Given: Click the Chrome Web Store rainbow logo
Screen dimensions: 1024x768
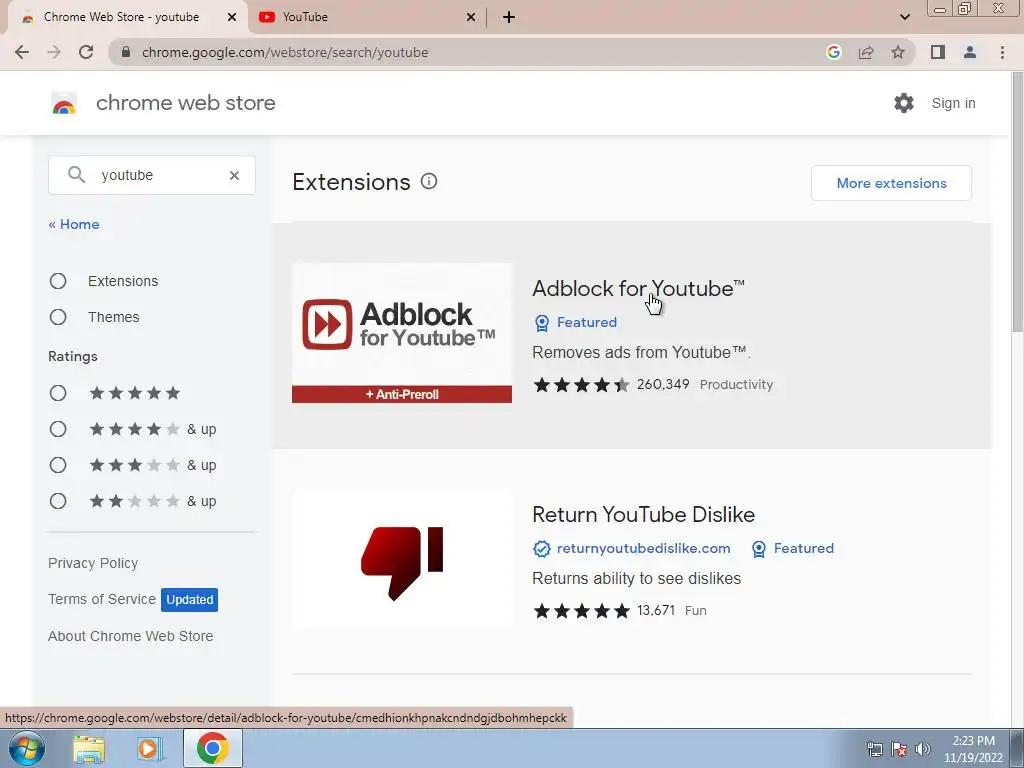Looking at the screenshot, I should 64,103.
